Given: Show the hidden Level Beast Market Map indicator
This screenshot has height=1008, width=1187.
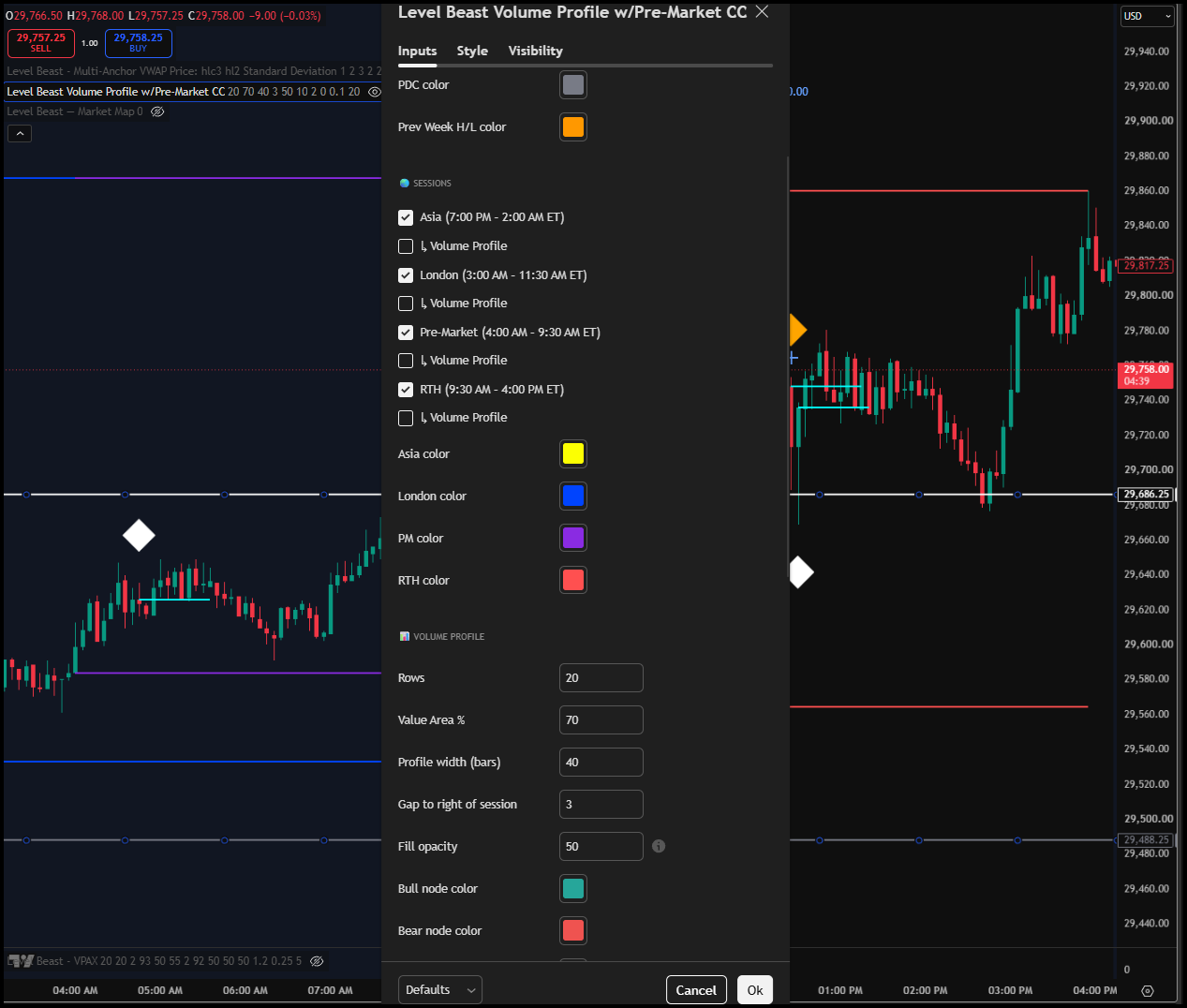Looking at the screenshot, I should 157,111.
